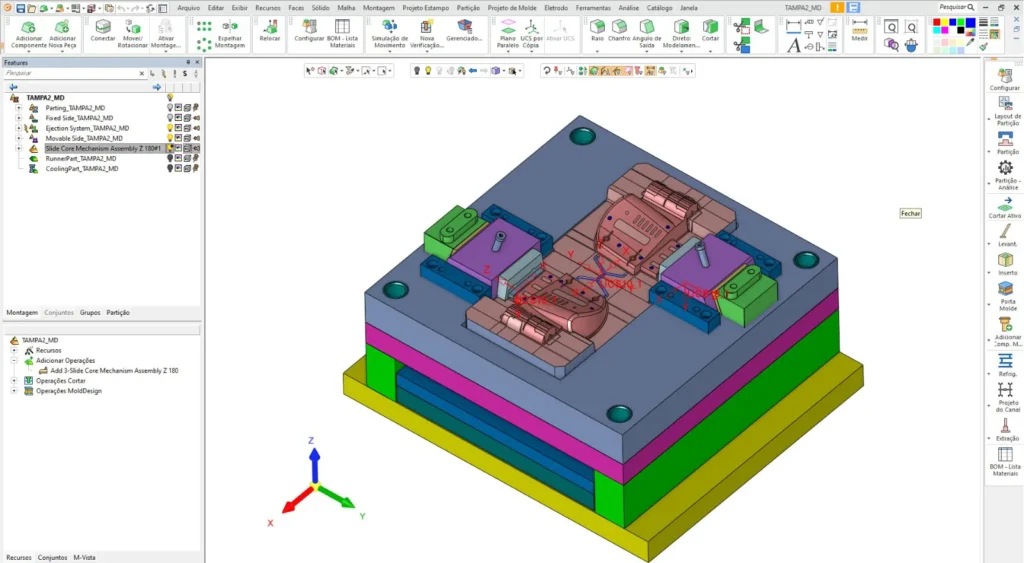This screenshot has width=1024, height=563.
Task: Expand the Parting_TAMPA2_MD tree node
Action: (19, 108)
